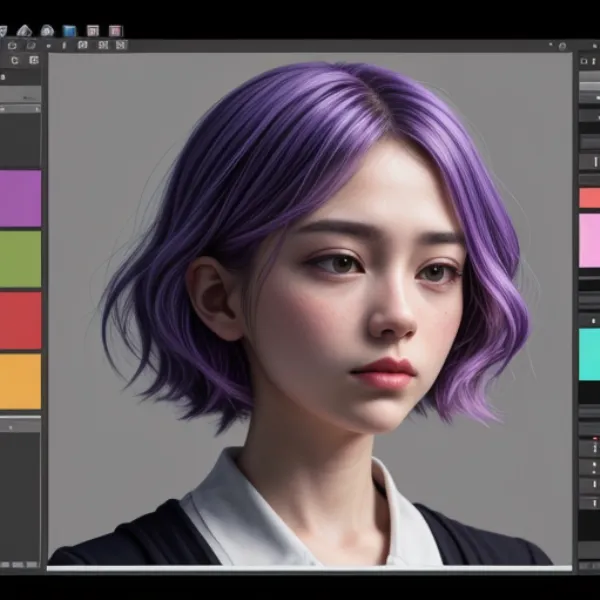The width and height of the screenshot is (600, 600).
Task: Click the first boxed icon in second toolbar row
Action: tap(83, 45)
